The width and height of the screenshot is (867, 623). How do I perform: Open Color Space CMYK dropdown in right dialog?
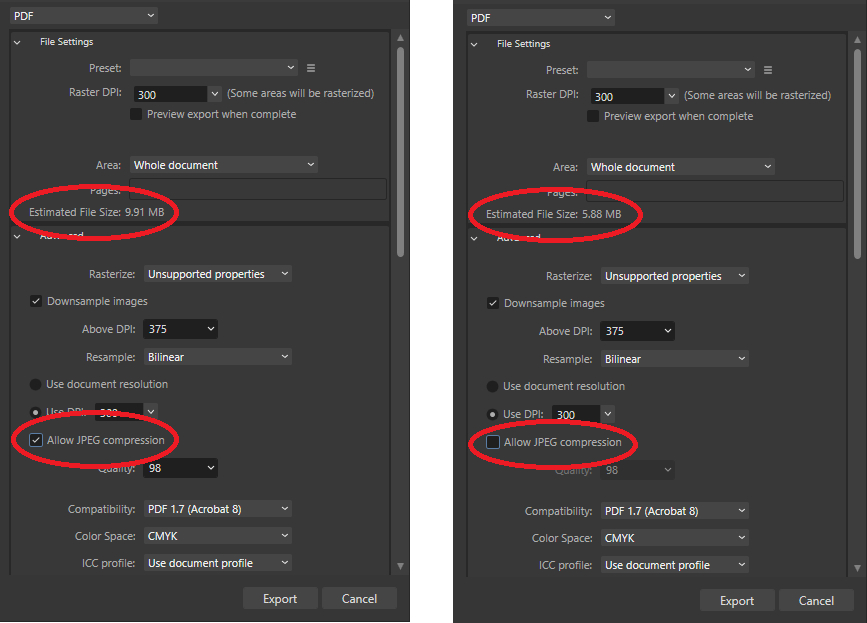tap(674, 538)
